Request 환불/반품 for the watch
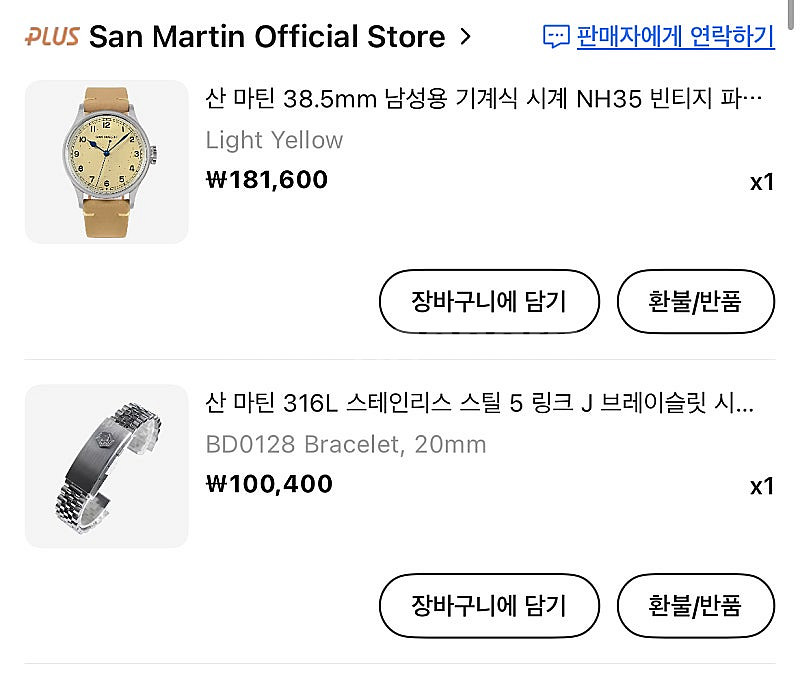The image size is (800, 681). pyautogui.click(x=695, y=301)
